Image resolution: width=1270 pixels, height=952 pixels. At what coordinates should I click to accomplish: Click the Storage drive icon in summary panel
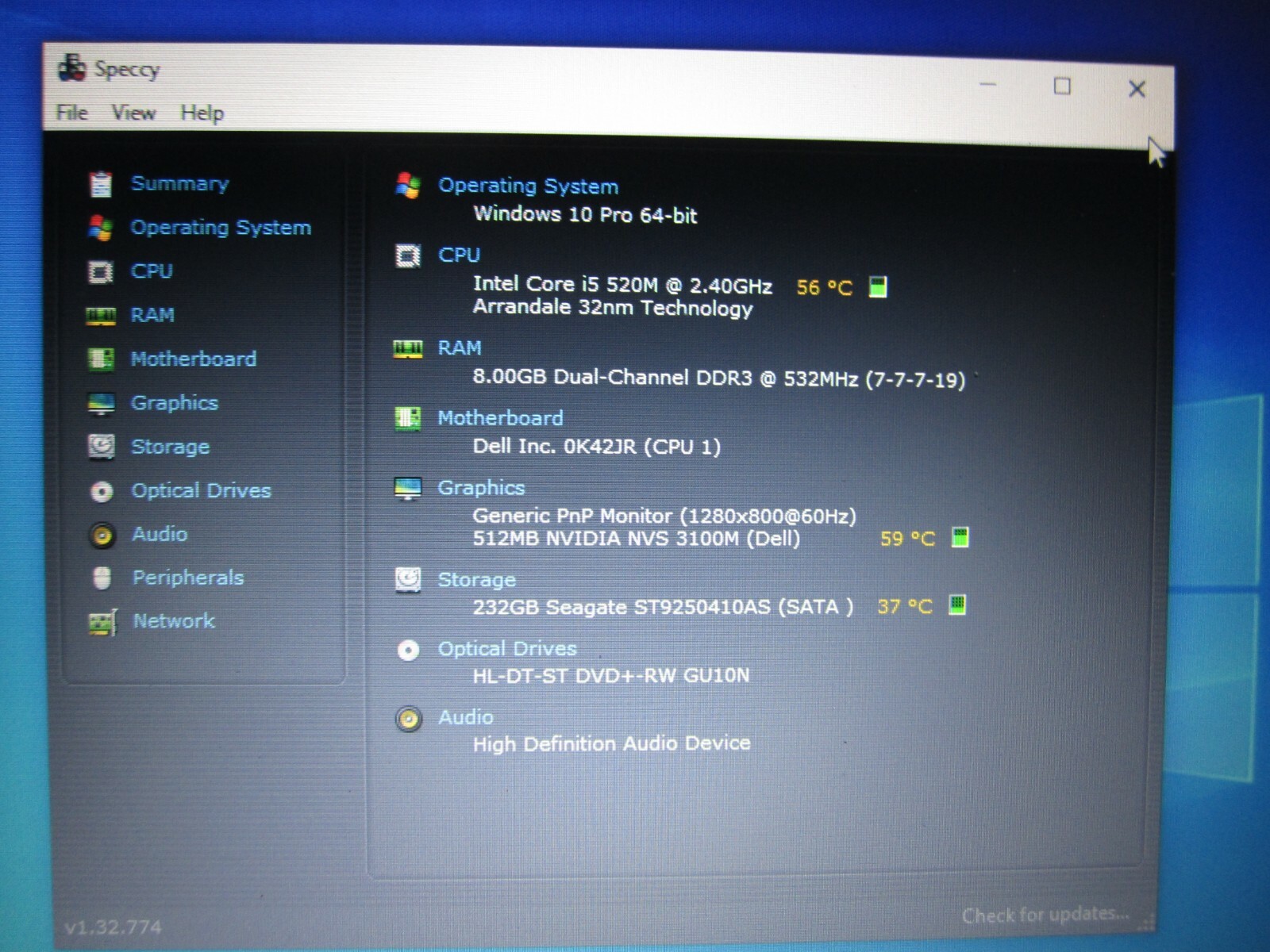click(408, 580)
